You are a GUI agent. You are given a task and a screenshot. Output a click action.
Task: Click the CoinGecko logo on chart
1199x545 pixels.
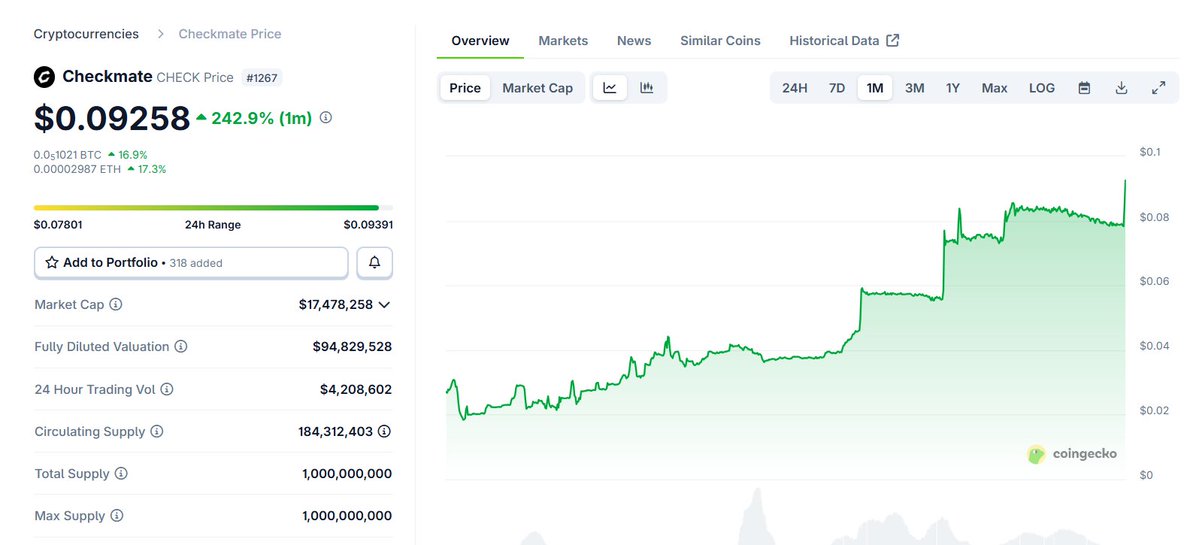[x=1072, y=454]
